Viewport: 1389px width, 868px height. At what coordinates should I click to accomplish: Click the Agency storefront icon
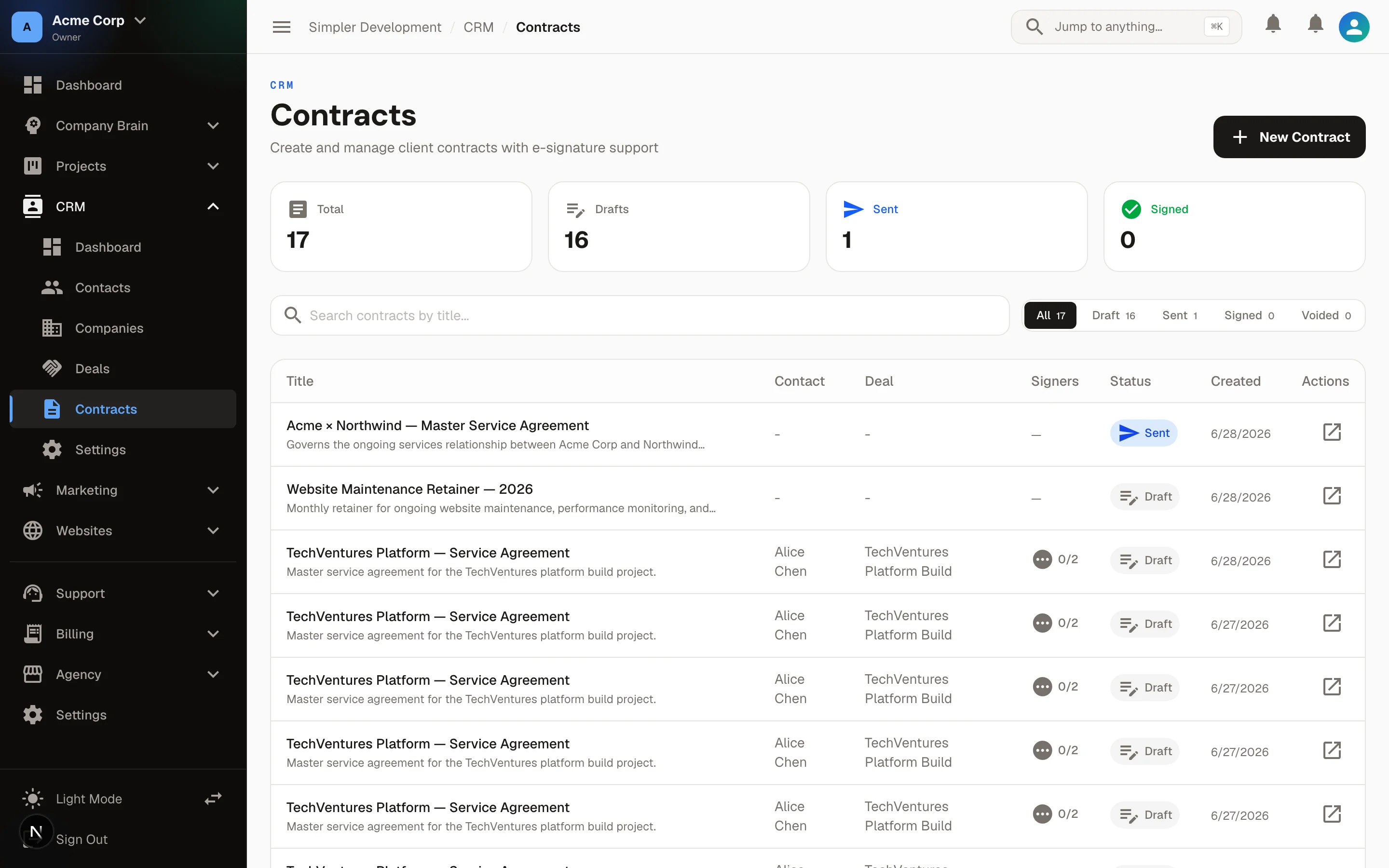[x=33, y=675]
